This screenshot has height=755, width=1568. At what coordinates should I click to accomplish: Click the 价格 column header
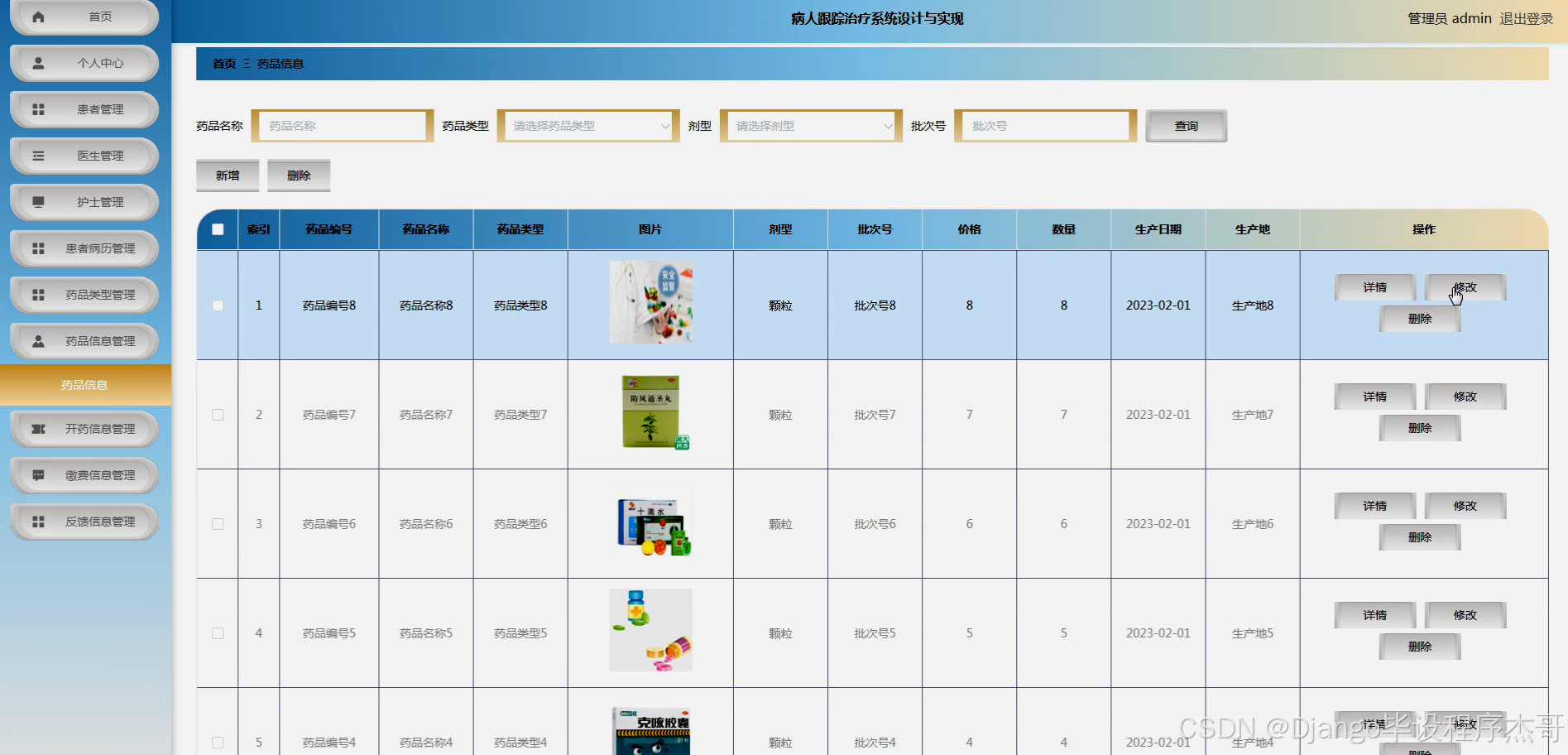pos(970,229)
